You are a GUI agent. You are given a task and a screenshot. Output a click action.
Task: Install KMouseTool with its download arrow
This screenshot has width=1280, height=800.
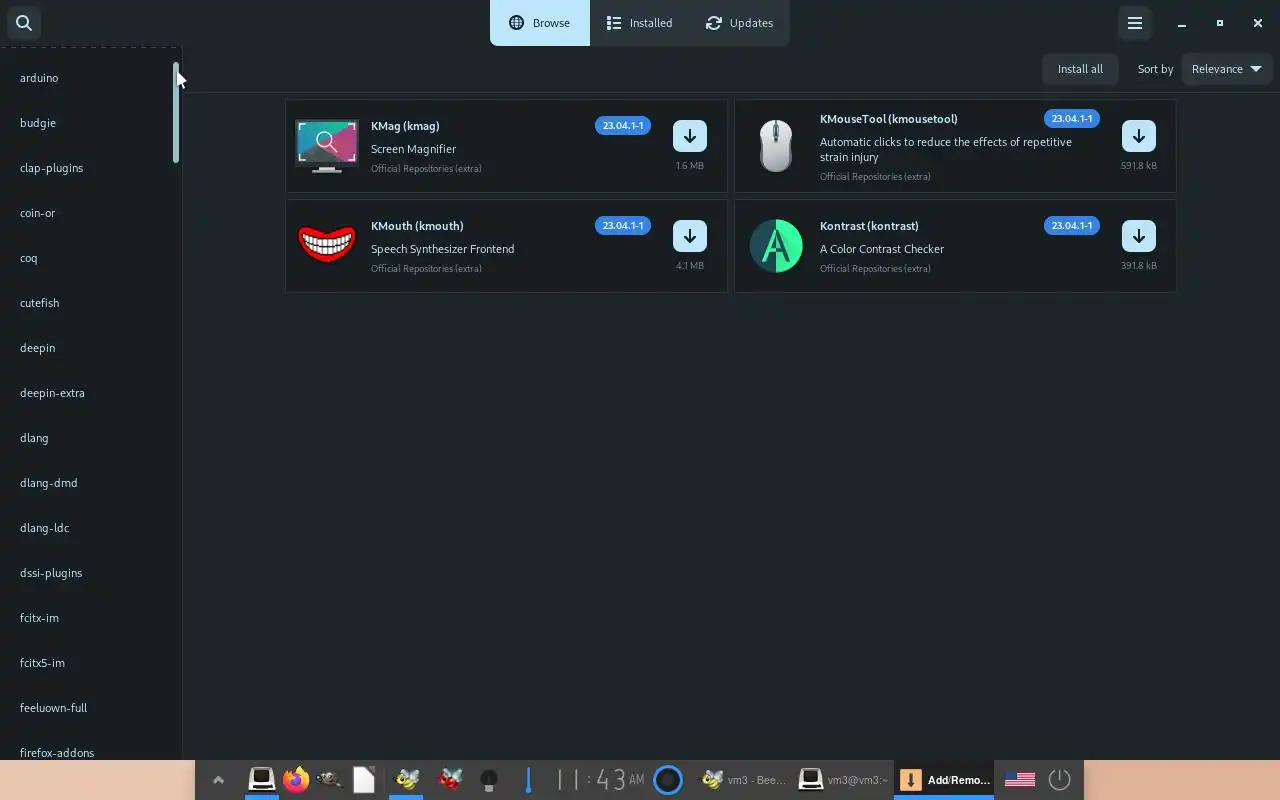point(1139,136)
